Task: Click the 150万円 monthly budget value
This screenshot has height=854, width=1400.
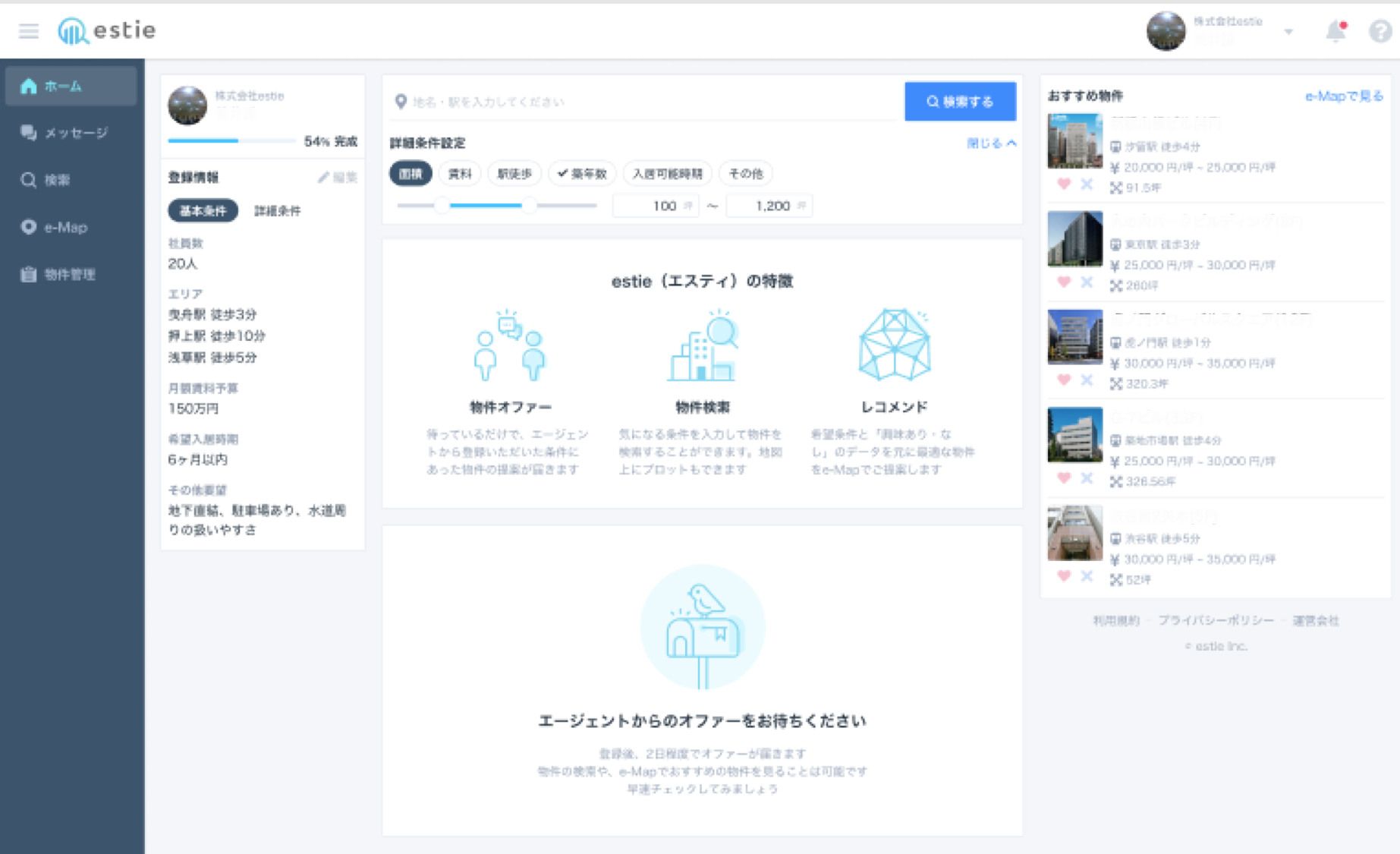Action: [193, 408]
